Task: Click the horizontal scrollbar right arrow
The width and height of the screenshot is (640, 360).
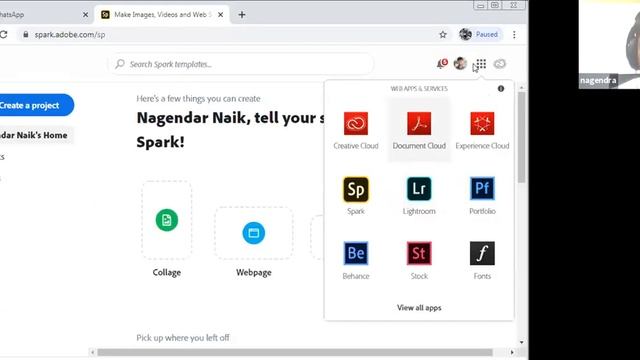Action: pyautogui.click(x=512, y=352)
